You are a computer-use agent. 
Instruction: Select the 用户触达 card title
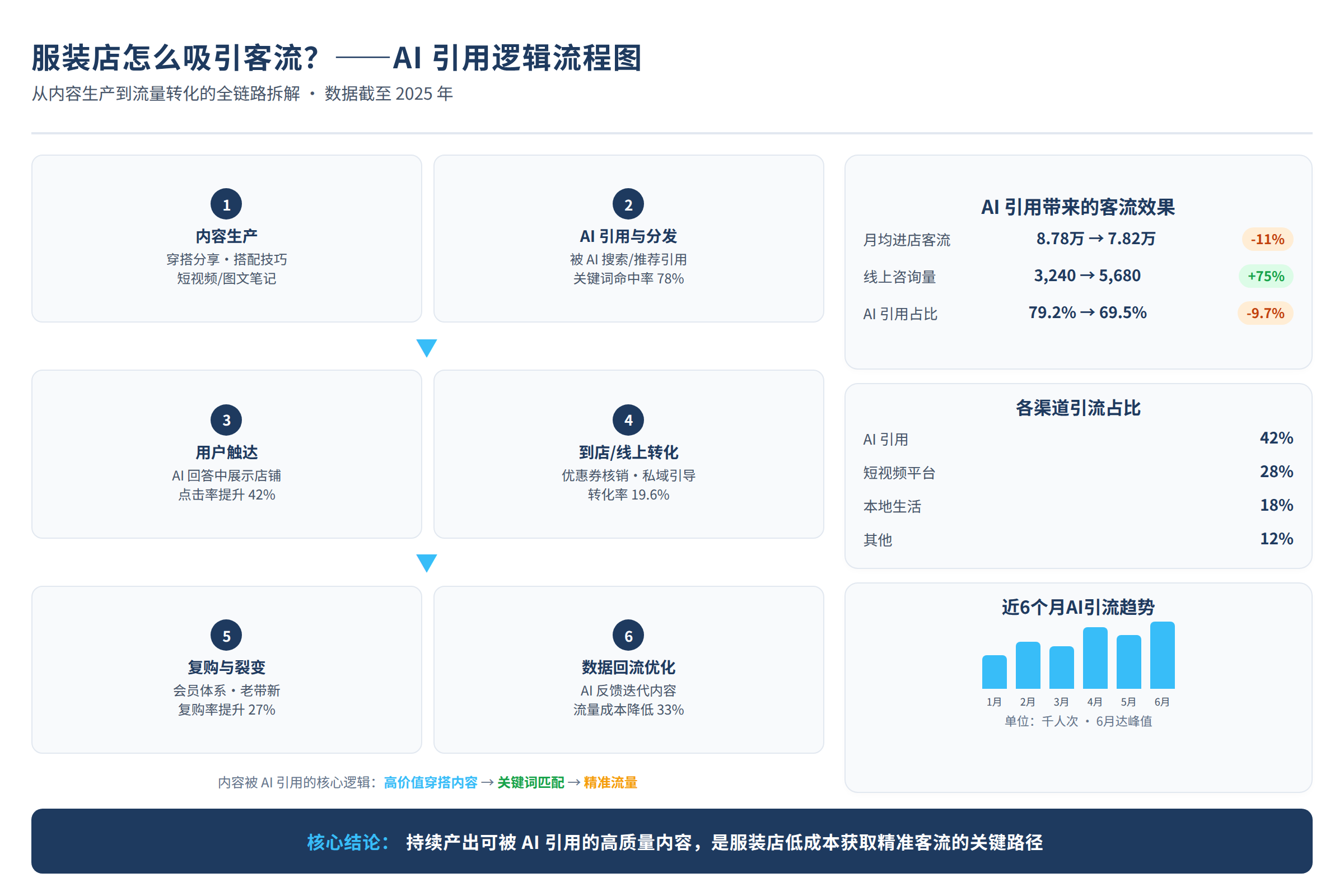[226, 452]
